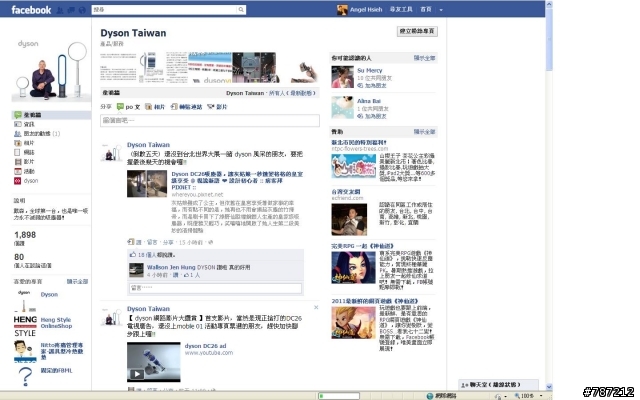Click the scrollbar down arrow
640x400 pixels.
tap(549, 387)
